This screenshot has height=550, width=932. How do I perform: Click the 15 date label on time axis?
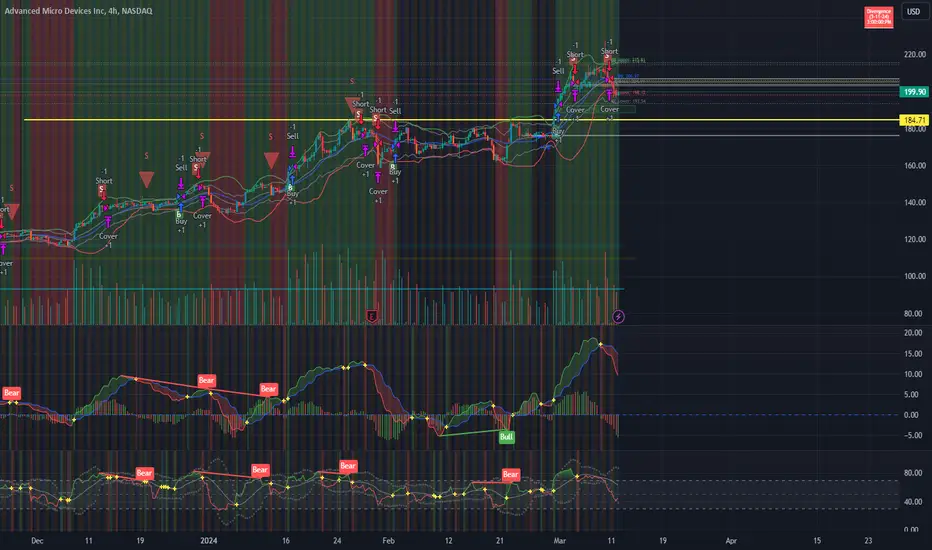817,540
